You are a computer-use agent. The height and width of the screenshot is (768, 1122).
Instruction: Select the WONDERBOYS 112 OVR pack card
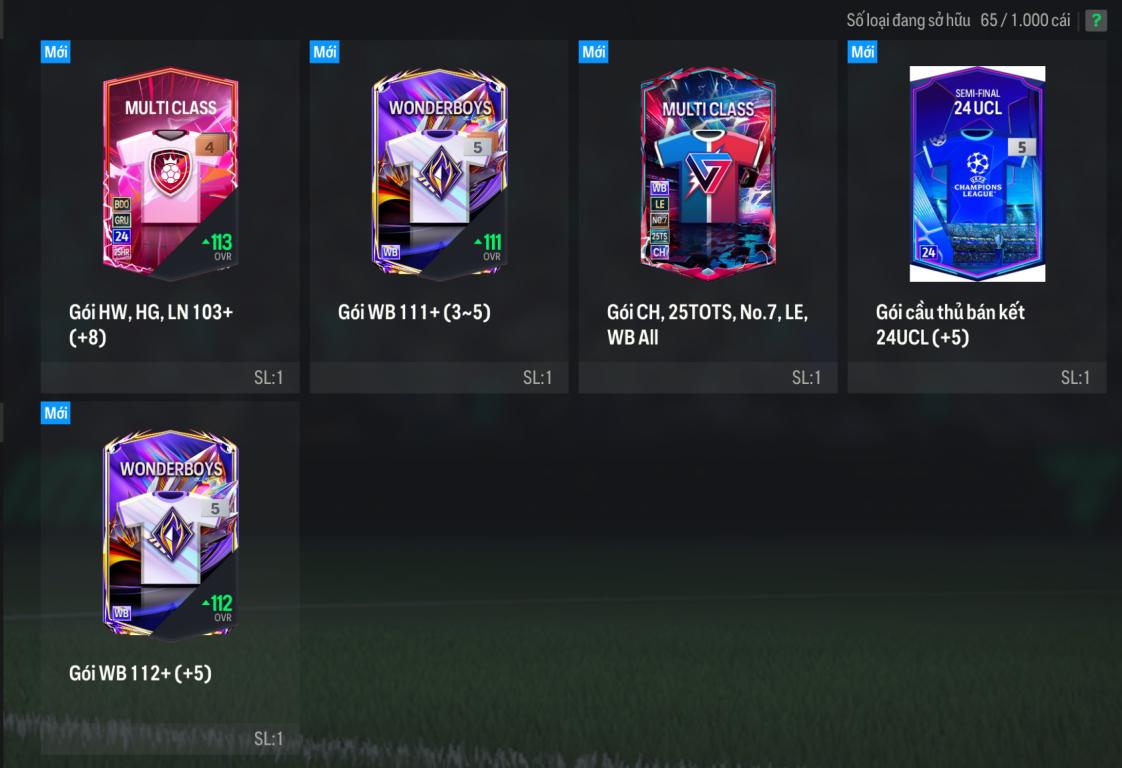[x=170, y=534]
